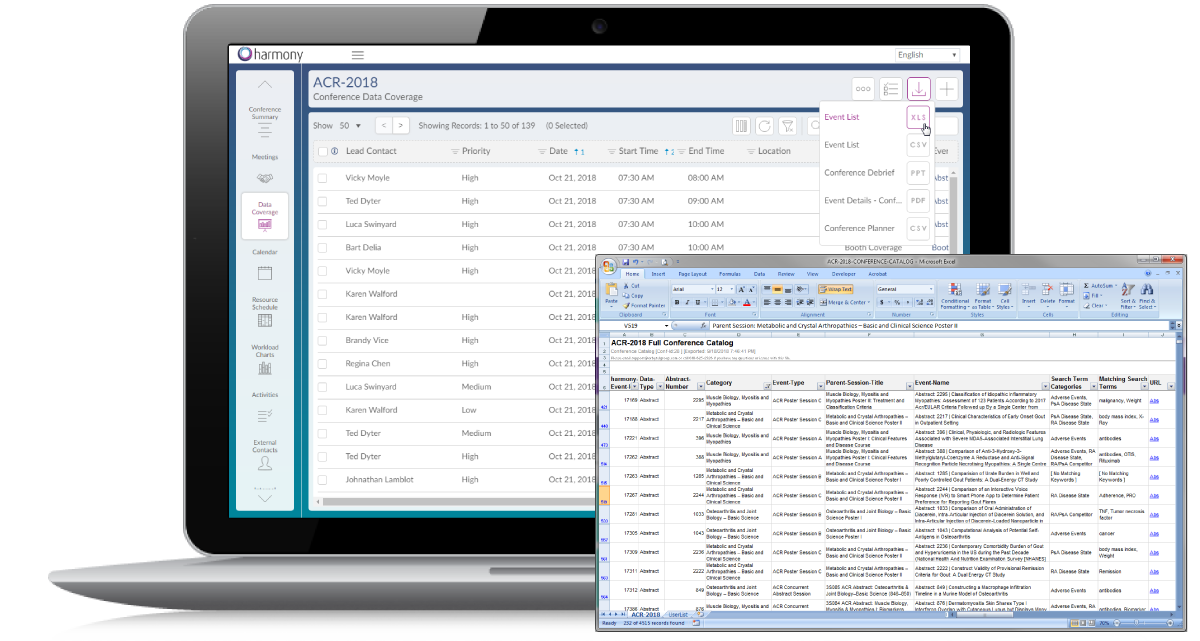
Task: Check the box for Johnathan Lamblot row
Action: point(322,480)
